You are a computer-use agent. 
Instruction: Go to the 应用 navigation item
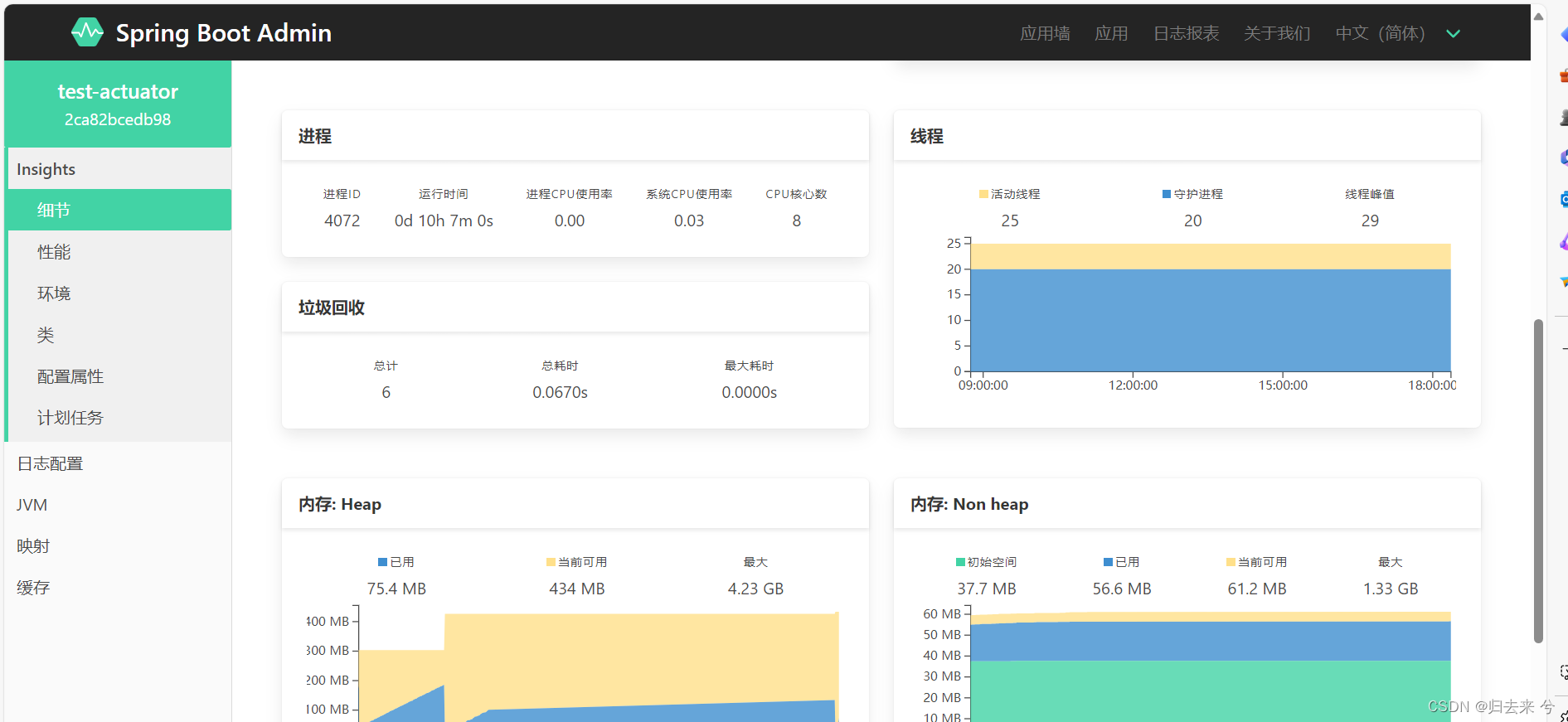click(1111, 33)
